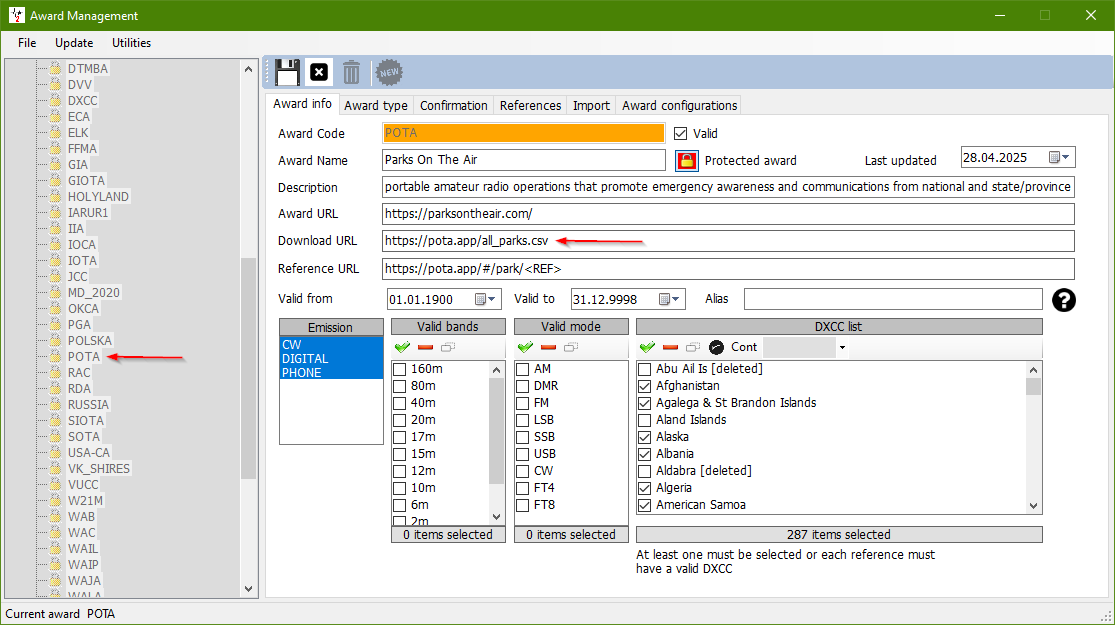Click the Download URL input field
The height and width of the screenshot is (625, 1115).
click(728, 240)
